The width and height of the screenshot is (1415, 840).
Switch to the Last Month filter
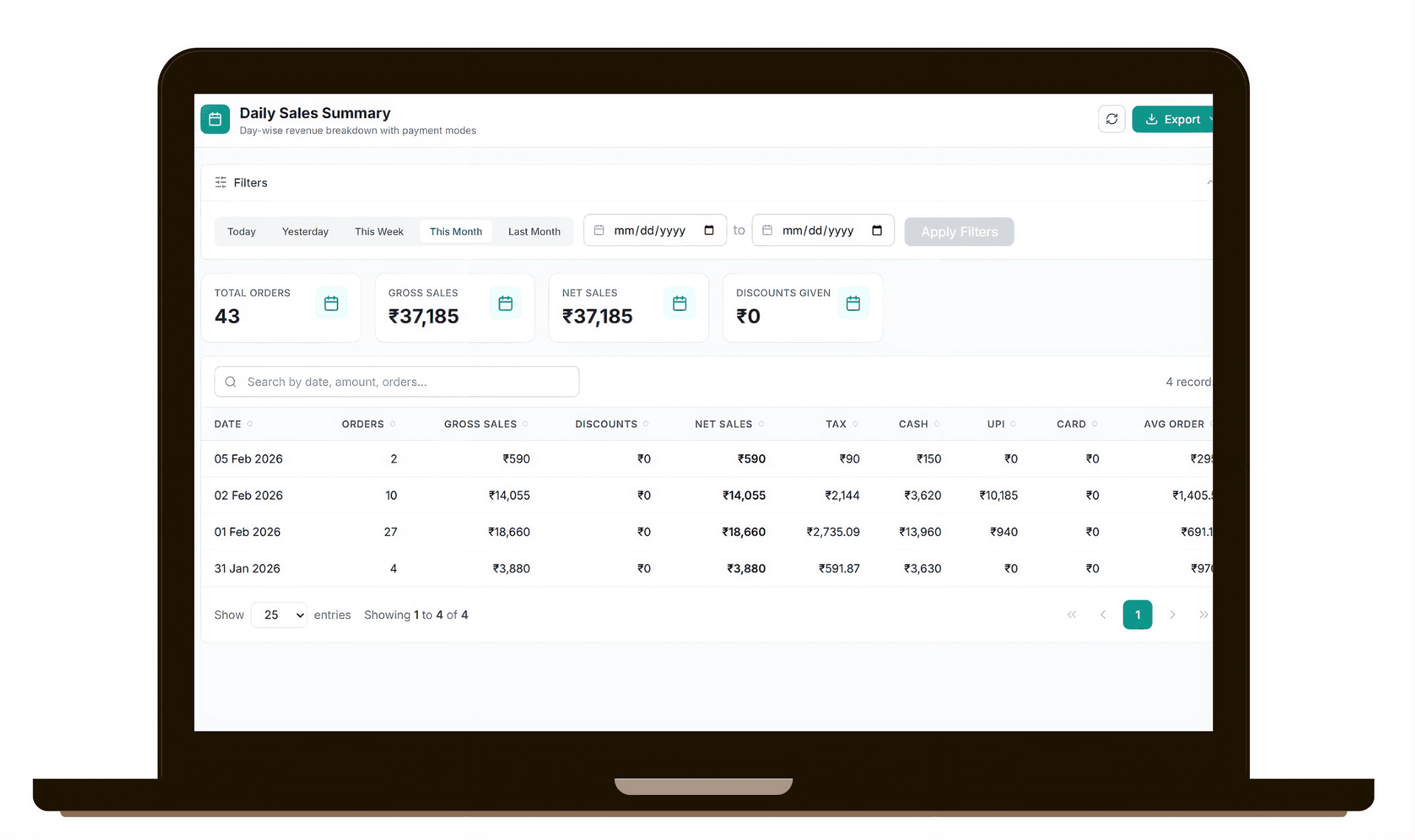(534, 231)
